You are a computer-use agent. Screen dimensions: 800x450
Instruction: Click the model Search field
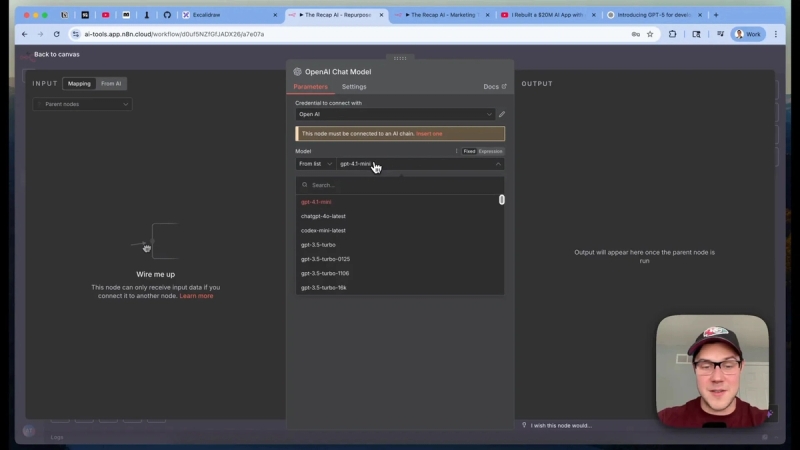(399, 185)
